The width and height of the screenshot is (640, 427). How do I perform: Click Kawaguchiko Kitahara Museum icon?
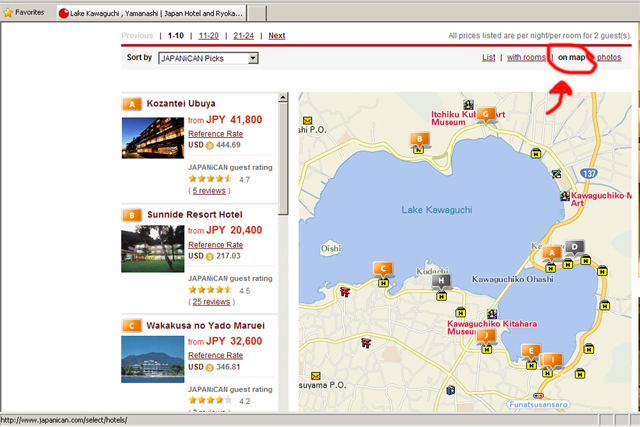coord(492,314)
